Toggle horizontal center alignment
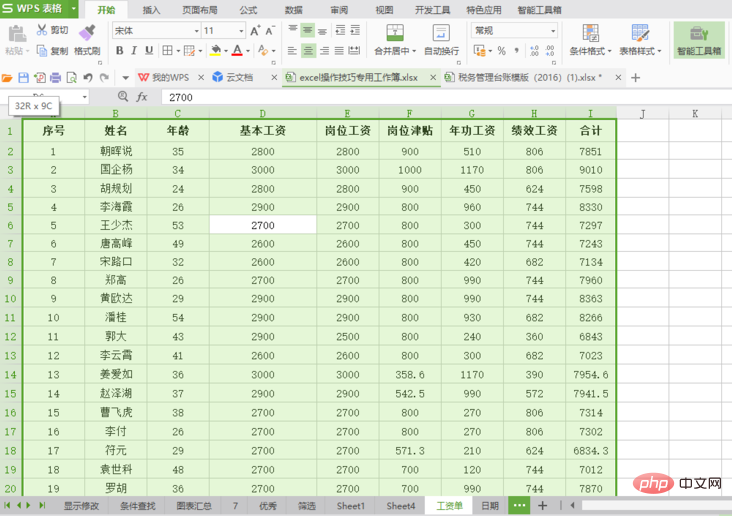The height and width of the screenshot is (516, 732). tap(308, 50)
